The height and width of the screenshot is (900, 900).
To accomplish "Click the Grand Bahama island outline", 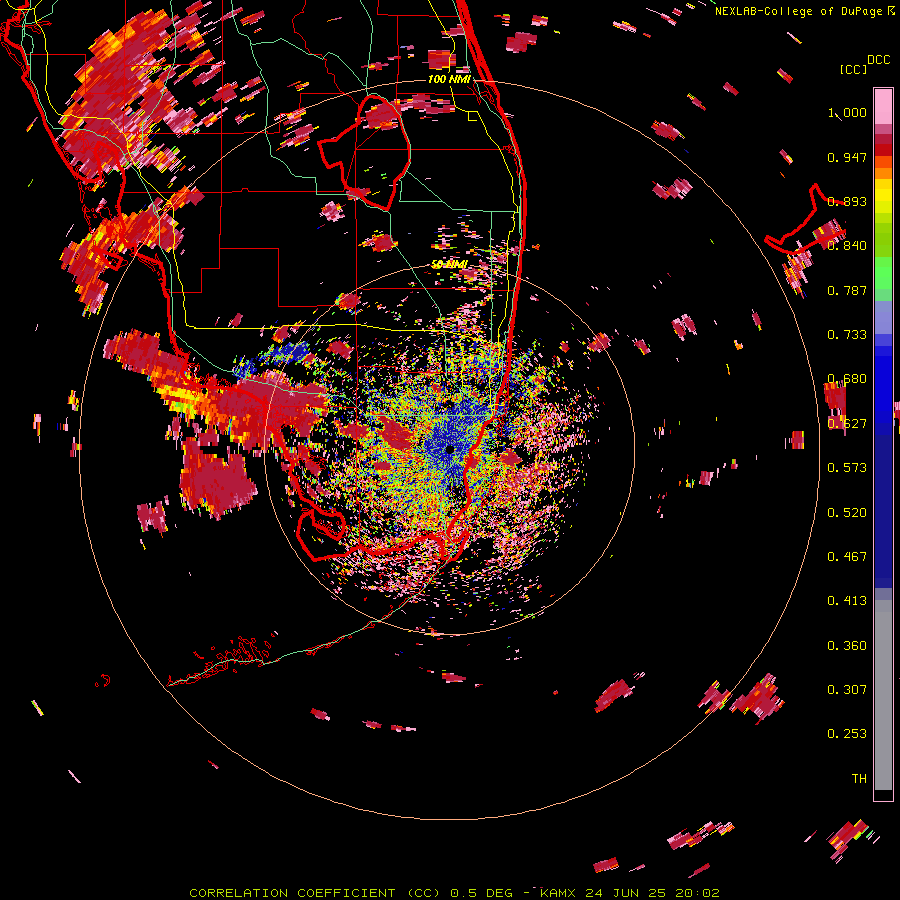I will click(804, 221).
